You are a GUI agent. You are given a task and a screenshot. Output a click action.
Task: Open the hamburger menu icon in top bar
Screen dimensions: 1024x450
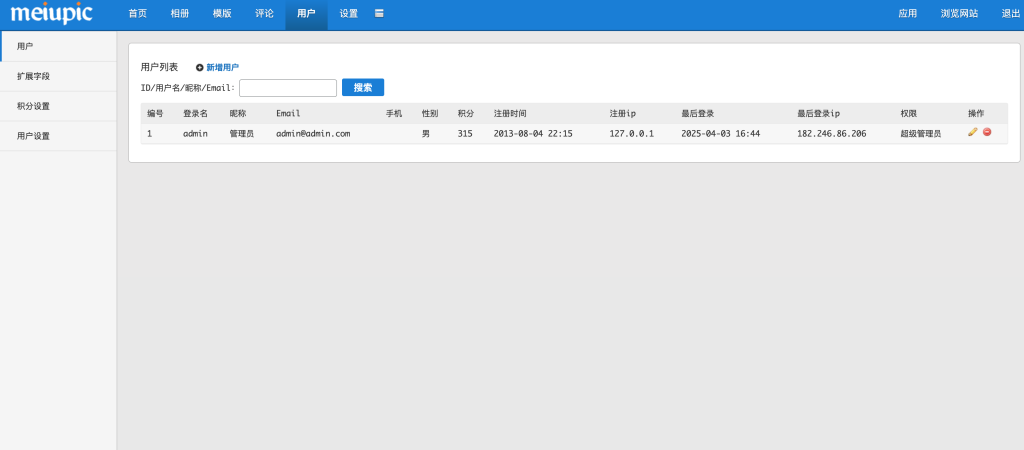379,13
